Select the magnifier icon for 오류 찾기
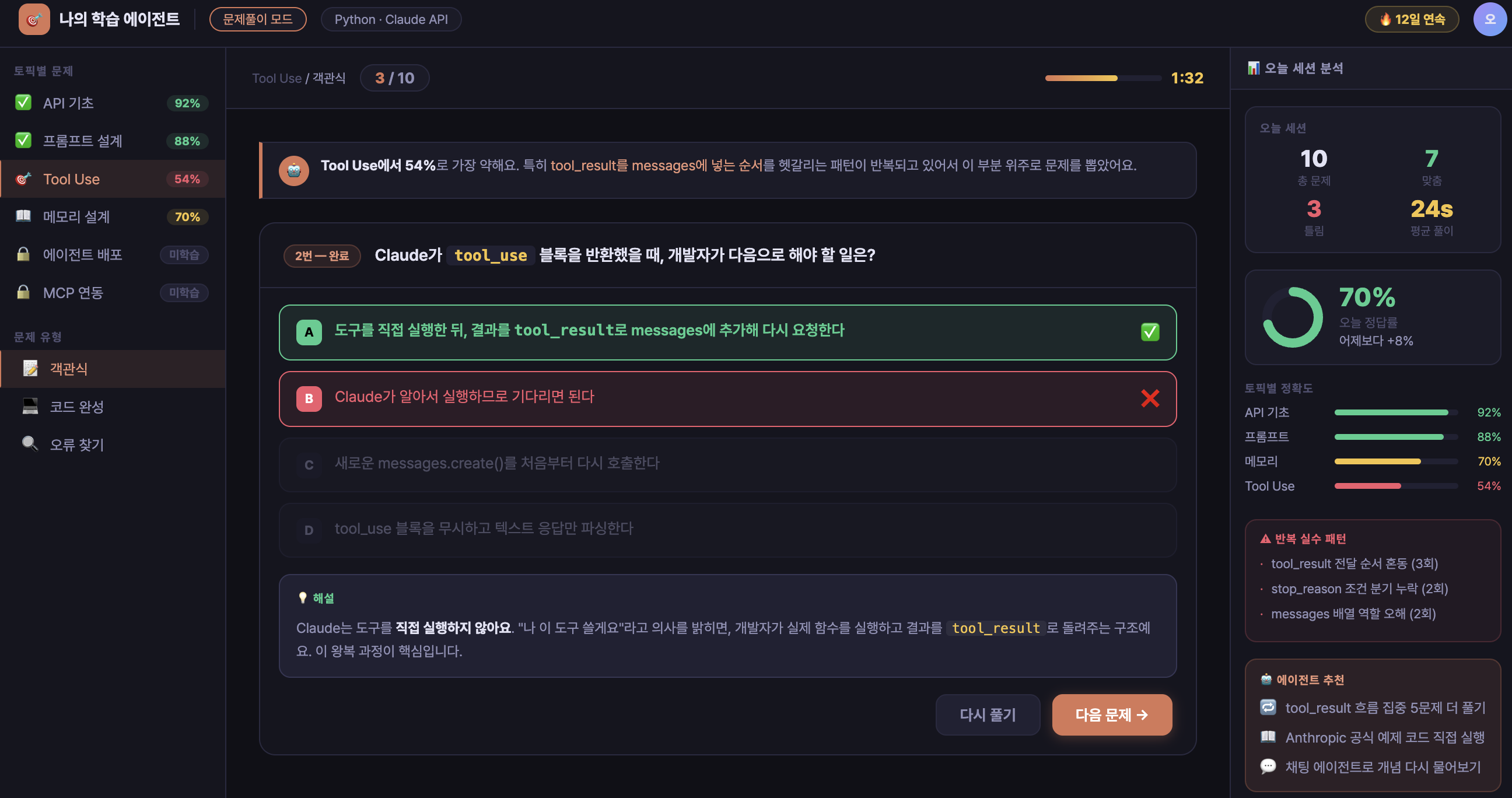The height and width of the screenshot is (798, 1512). [x=29, y=444]
